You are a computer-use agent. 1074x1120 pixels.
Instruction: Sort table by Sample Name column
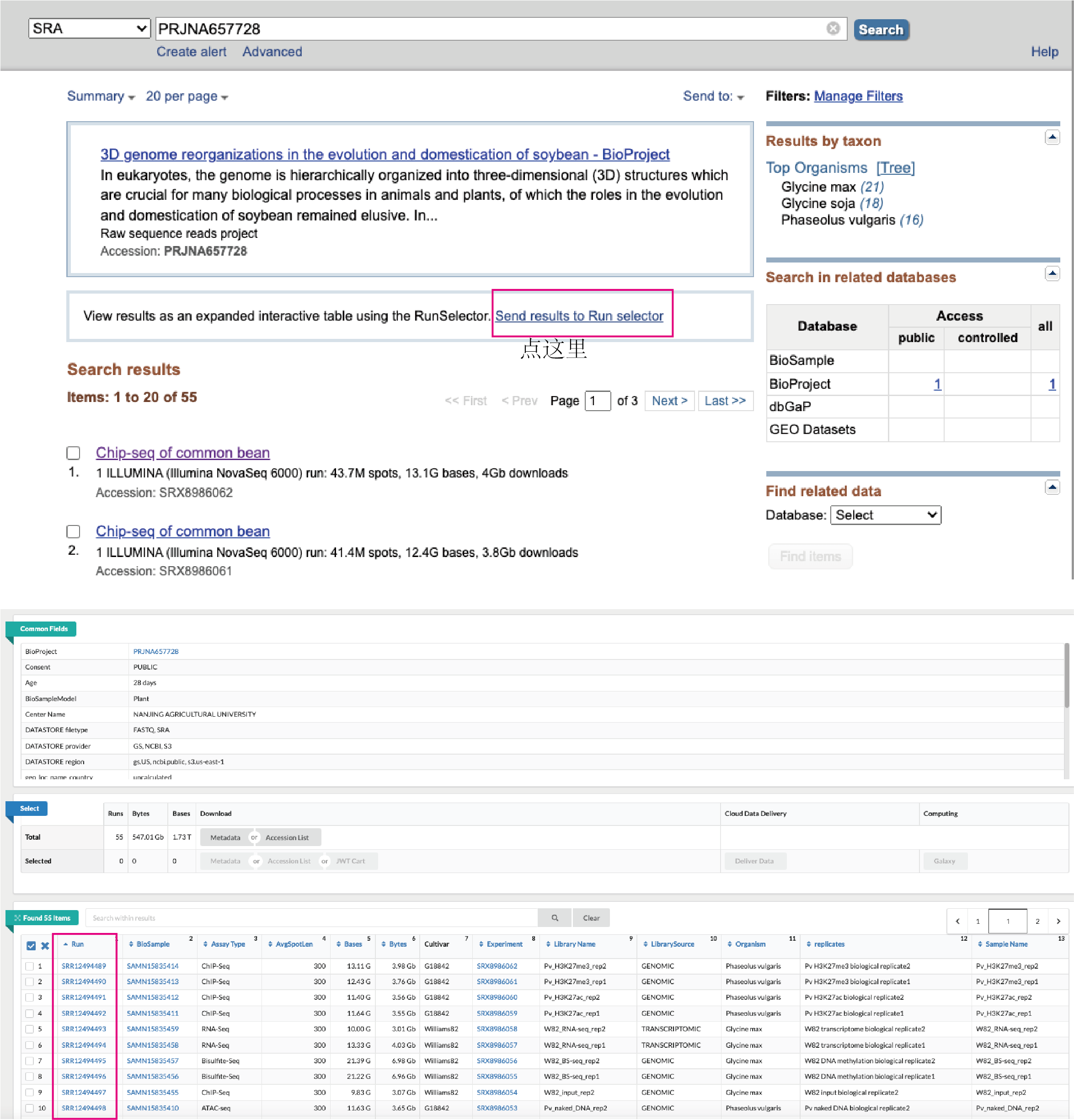pyautogui.click(x=1003, y=944)
